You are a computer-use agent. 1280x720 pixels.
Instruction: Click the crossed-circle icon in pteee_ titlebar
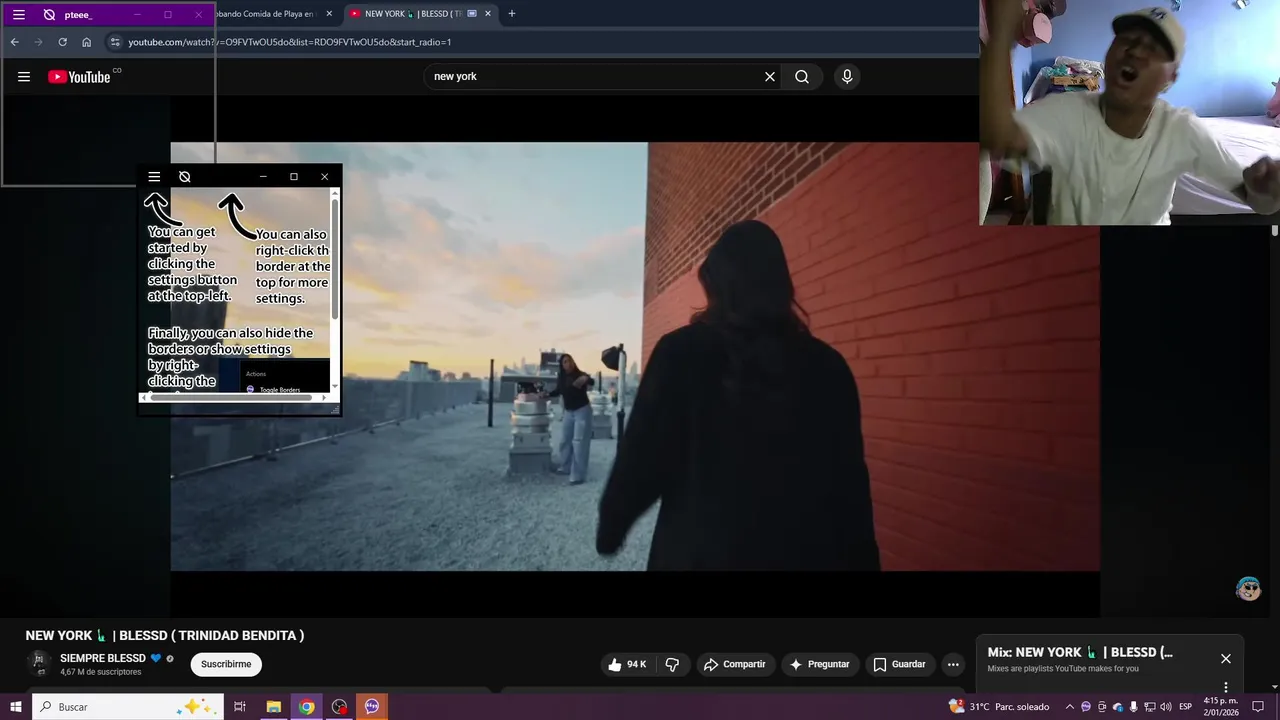(x=49, y=15)
